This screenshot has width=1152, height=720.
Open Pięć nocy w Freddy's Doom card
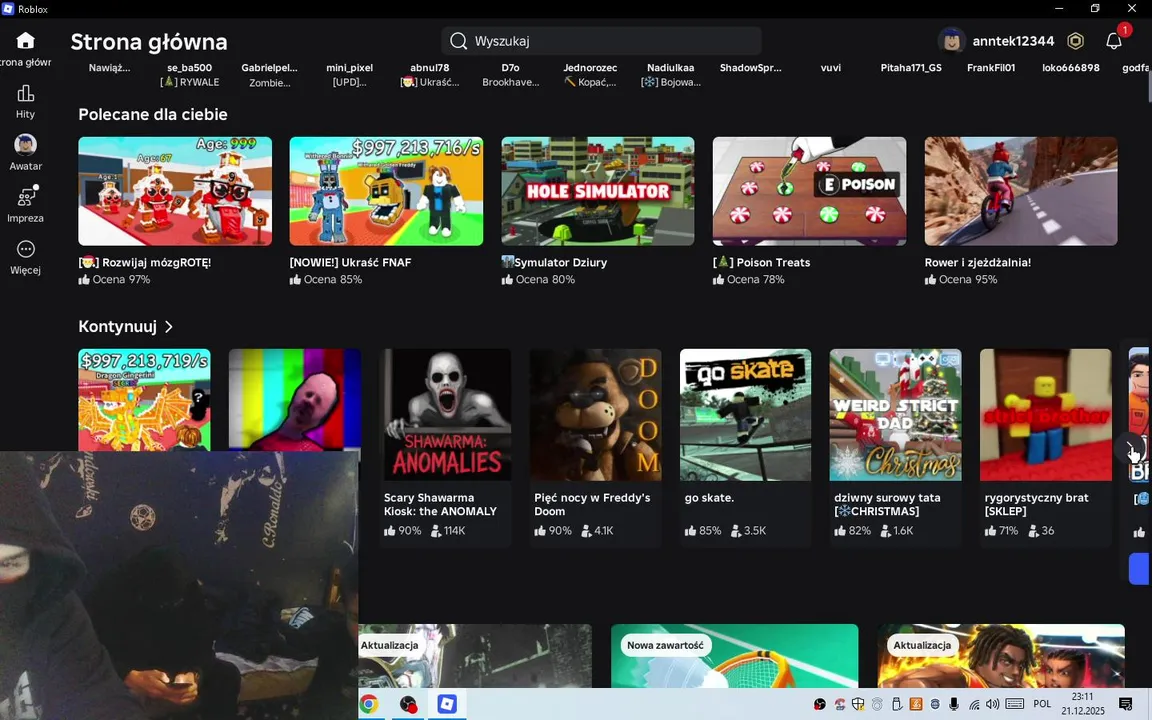(595, 446)
